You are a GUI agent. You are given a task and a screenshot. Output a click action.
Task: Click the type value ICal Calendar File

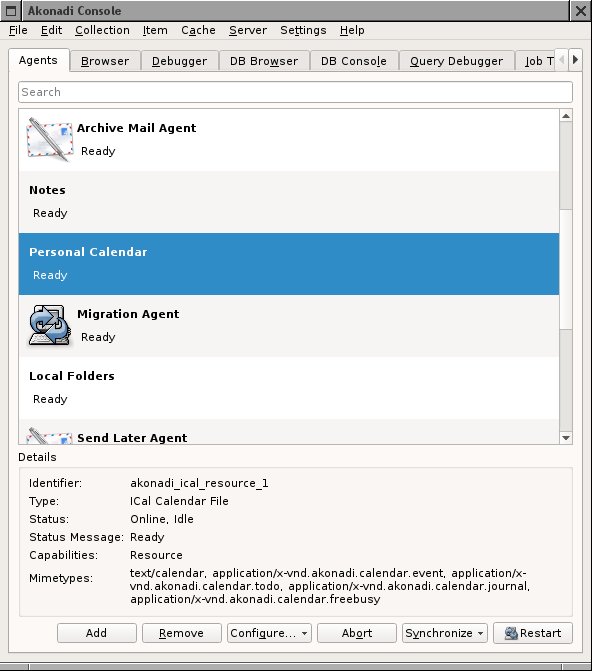tap(179, 501)
